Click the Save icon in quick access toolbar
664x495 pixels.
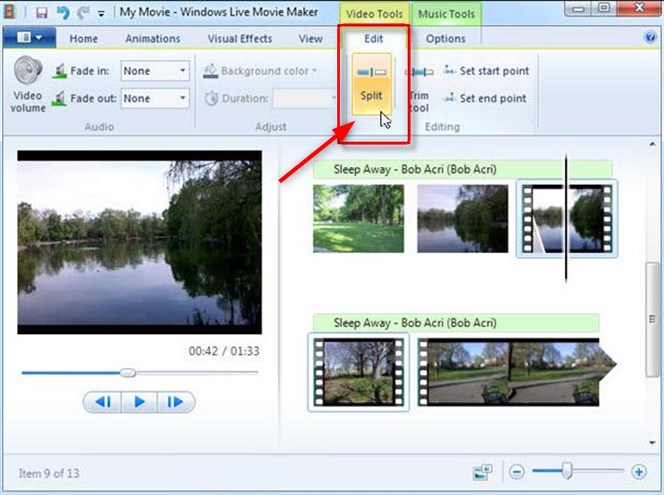42,12
